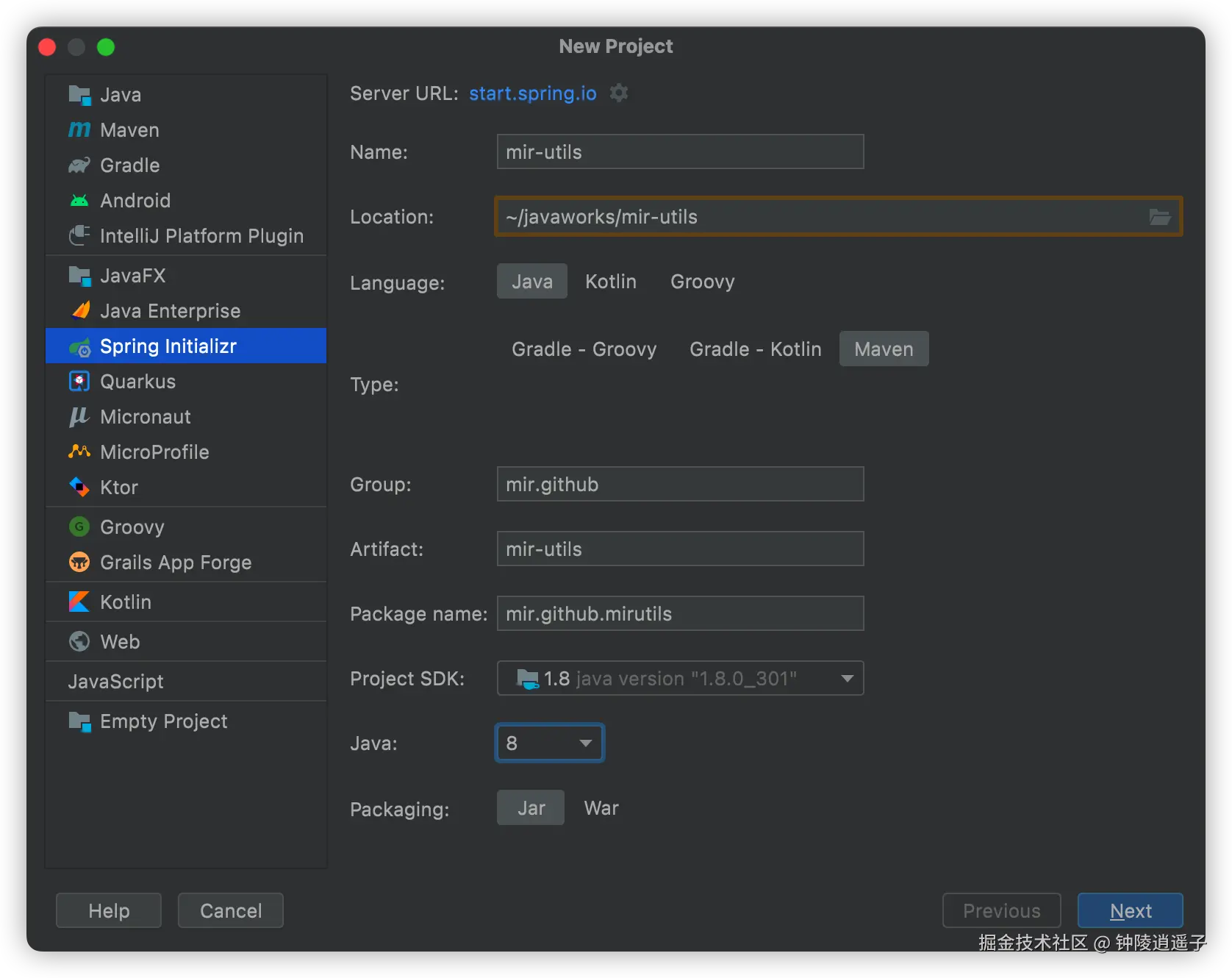This screenshot has height=978, width=1232.
Task: Choose Kotlin as the project language
Action: (x=610, y=282)
